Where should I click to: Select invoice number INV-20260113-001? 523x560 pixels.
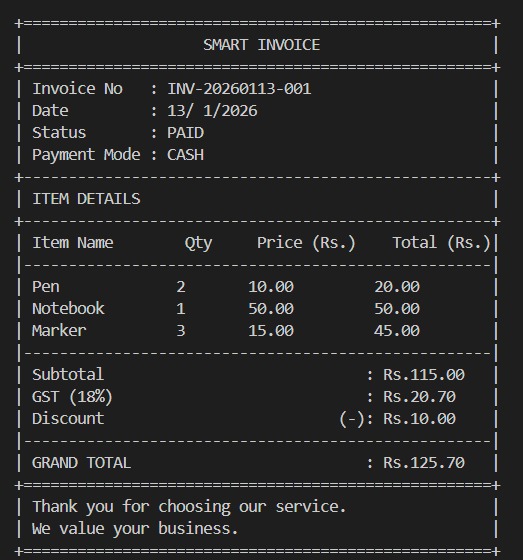239,89
